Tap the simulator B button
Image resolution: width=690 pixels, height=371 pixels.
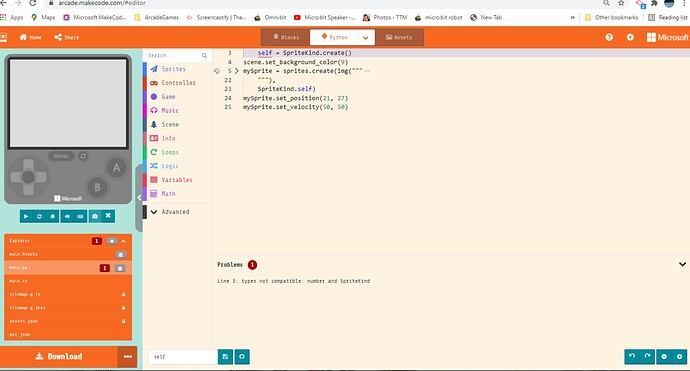tap(97, 187)
